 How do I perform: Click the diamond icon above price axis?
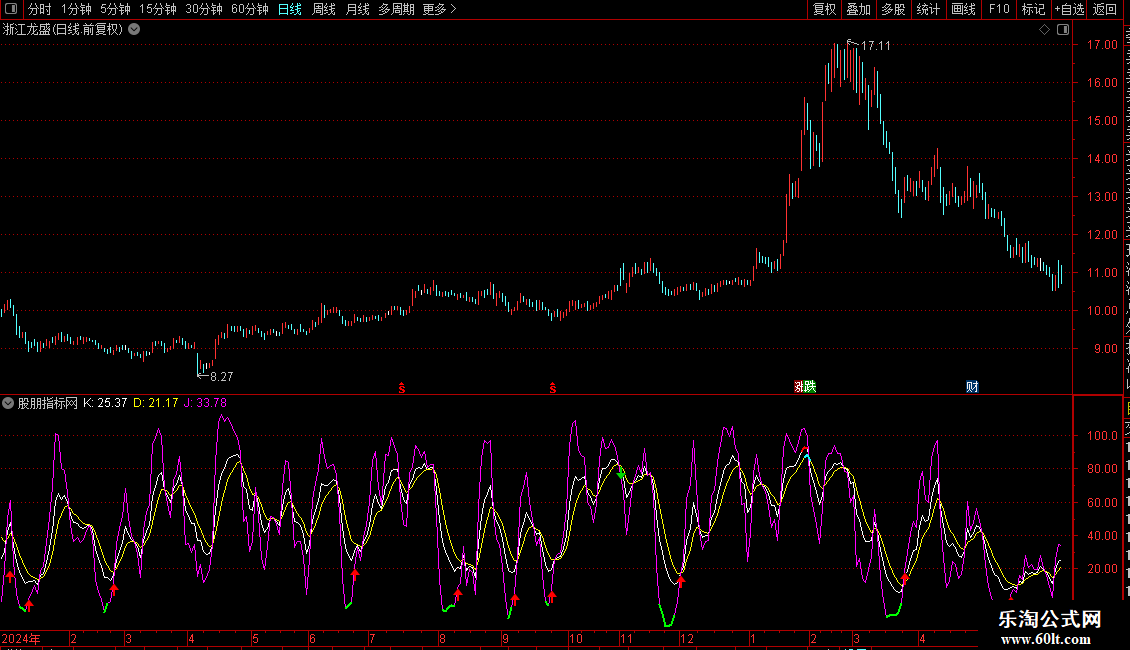click(1044, 30)
